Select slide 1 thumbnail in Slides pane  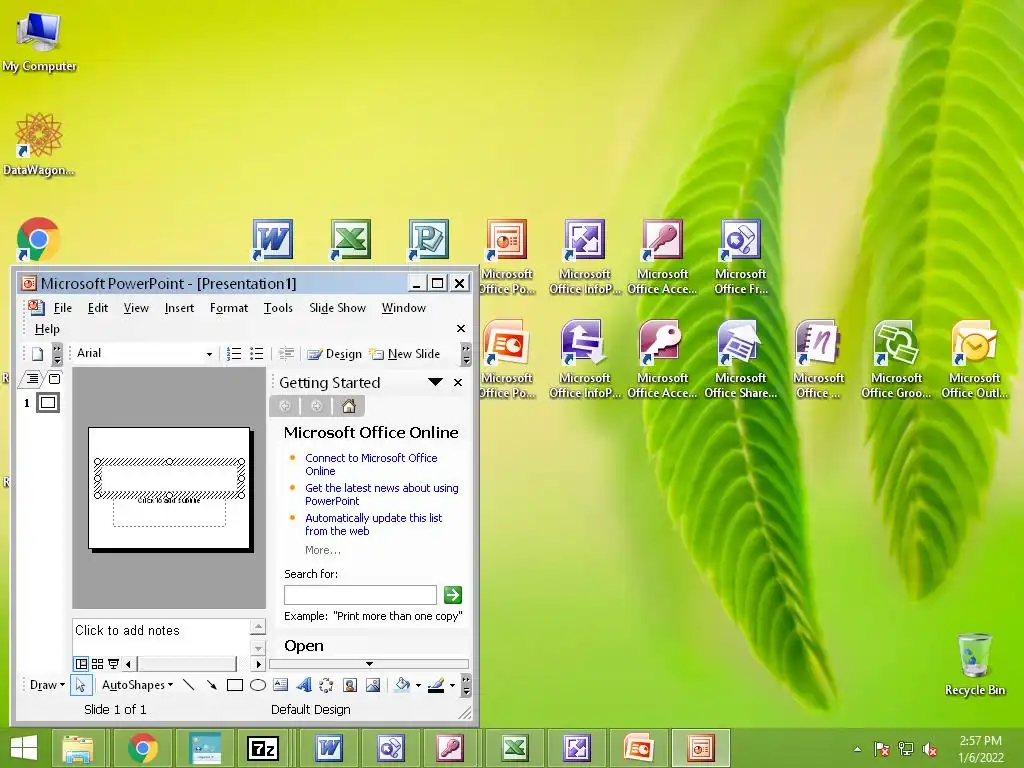click(x=48, y=402)
